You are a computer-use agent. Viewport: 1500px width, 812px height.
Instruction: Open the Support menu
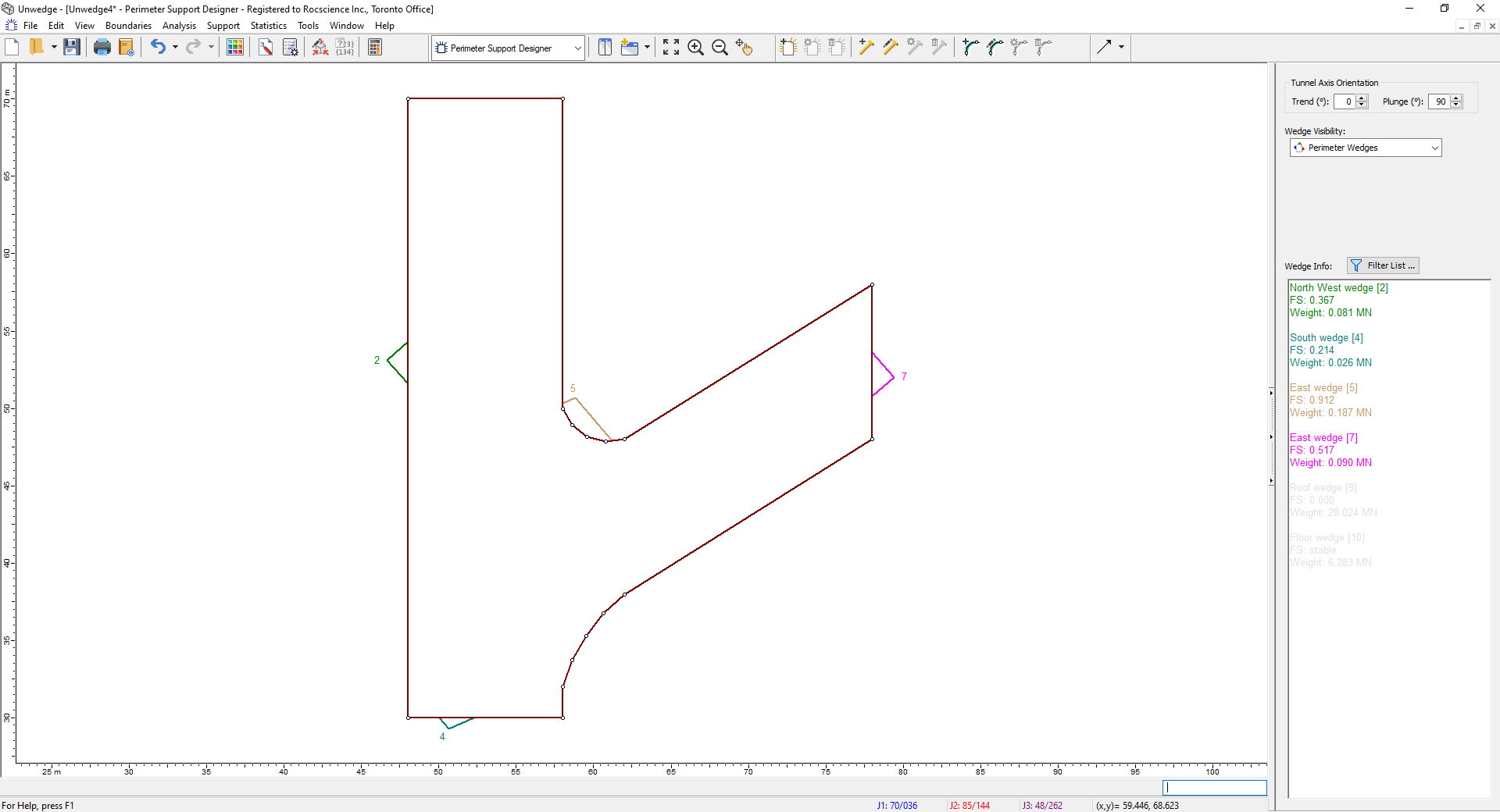click(x=223, y=26)
